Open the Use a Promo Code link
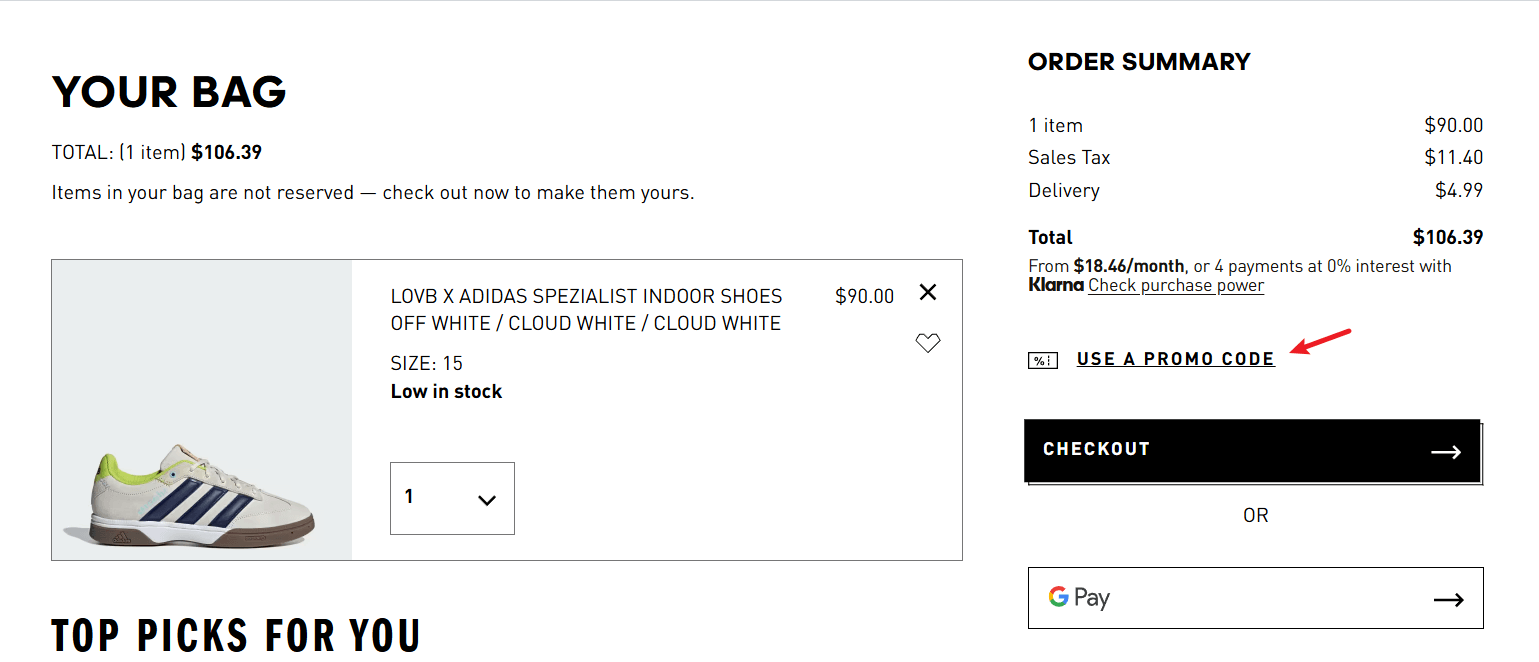Viewport: 1539px width, 662px height. (1175, 359)
